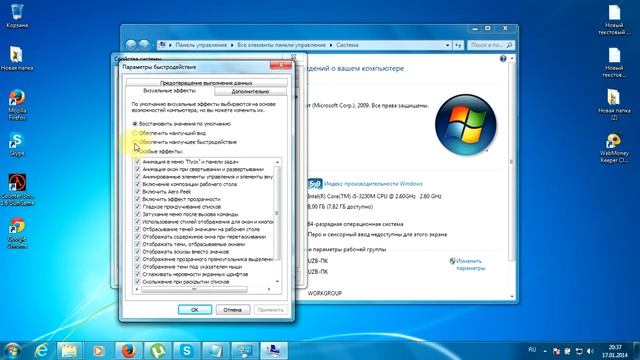Select the 'Новая папка' folder at left

(x=17, y=58)
